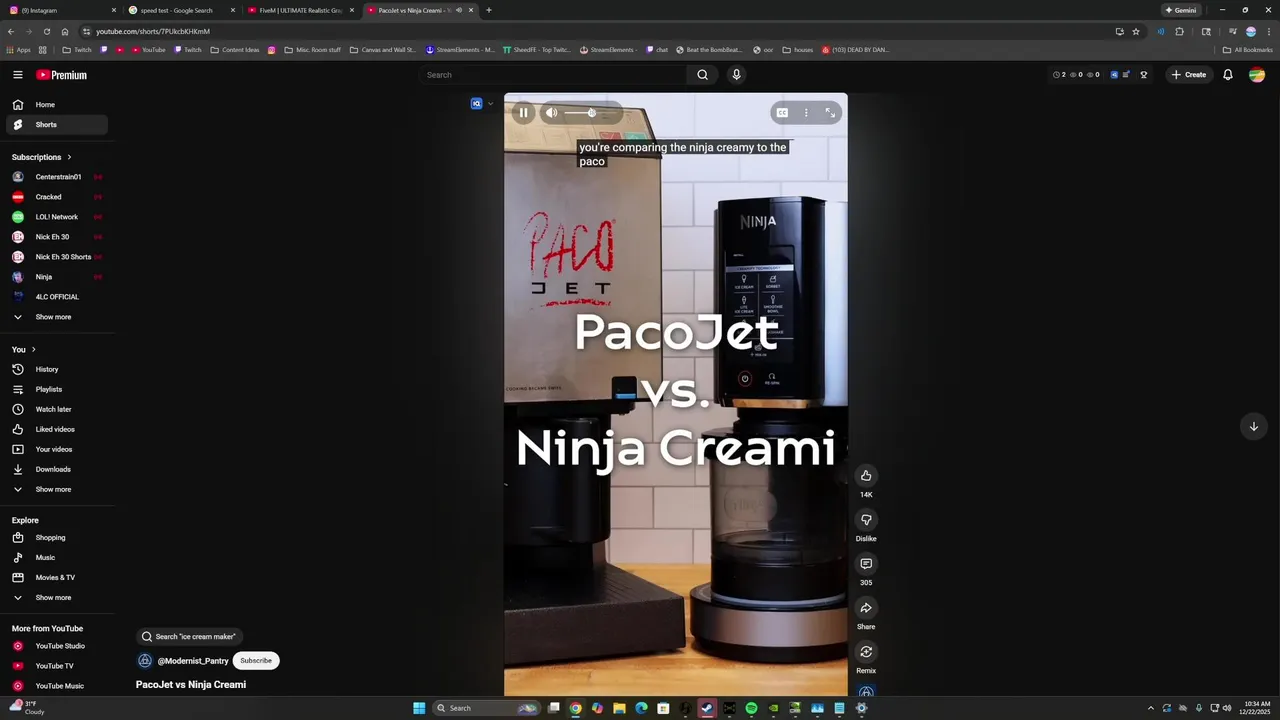
Task: Open the 4LC OFFICIAL subscription
Action: pyautogui.click(x=57, y=297)
